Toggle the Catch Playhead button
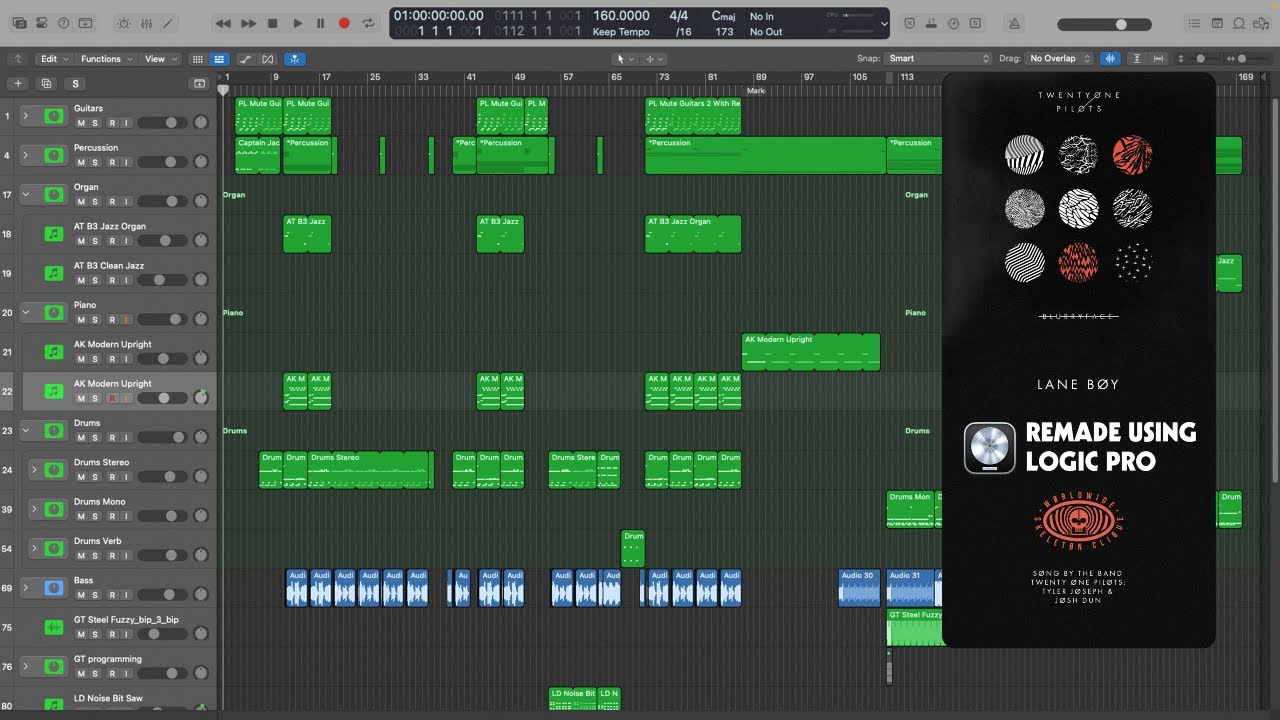 coord(295,59)
